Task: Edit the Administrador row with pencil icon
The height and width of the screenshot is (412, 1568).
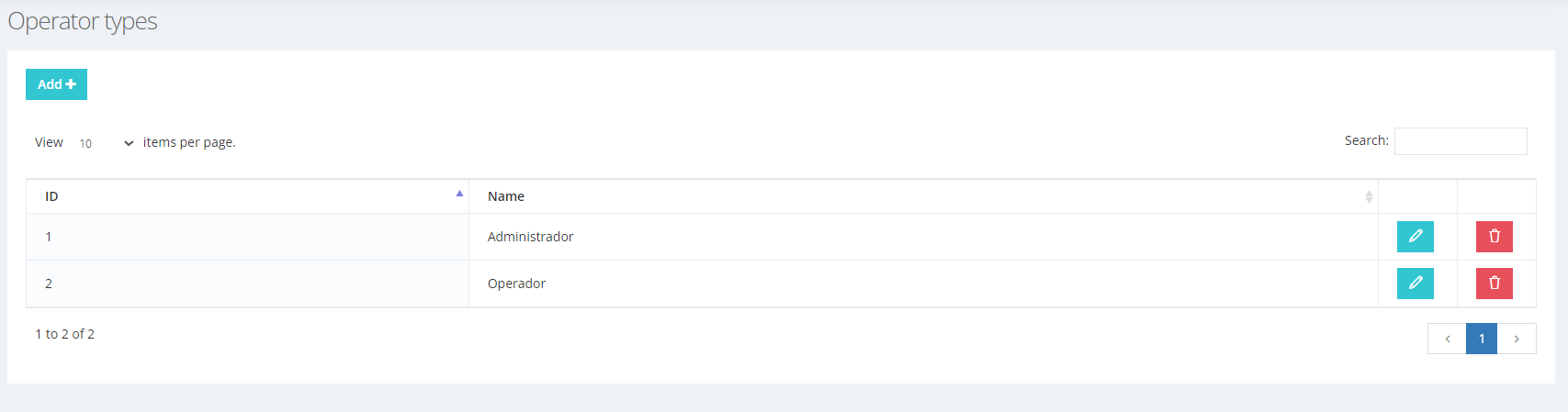Action: tap(1415, 237)
